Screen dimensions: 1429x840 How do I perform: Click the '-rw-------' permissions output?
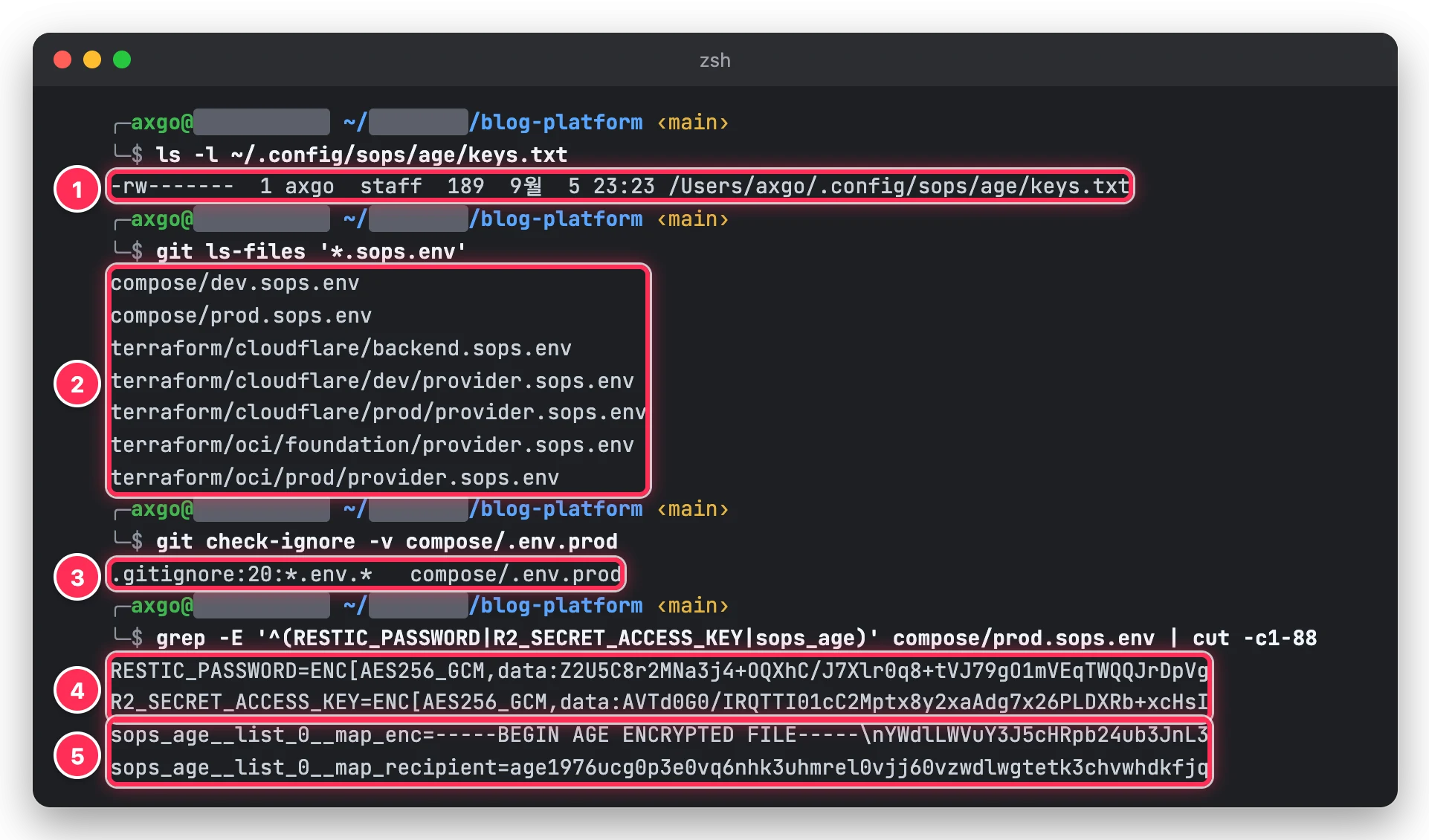[x=172, y=187]
